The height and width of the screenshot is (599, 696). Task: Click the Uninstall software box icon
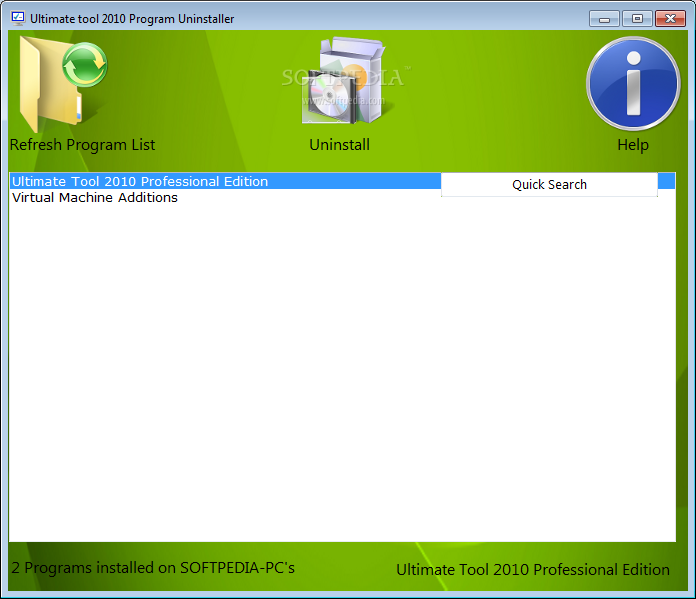point(343,80)
